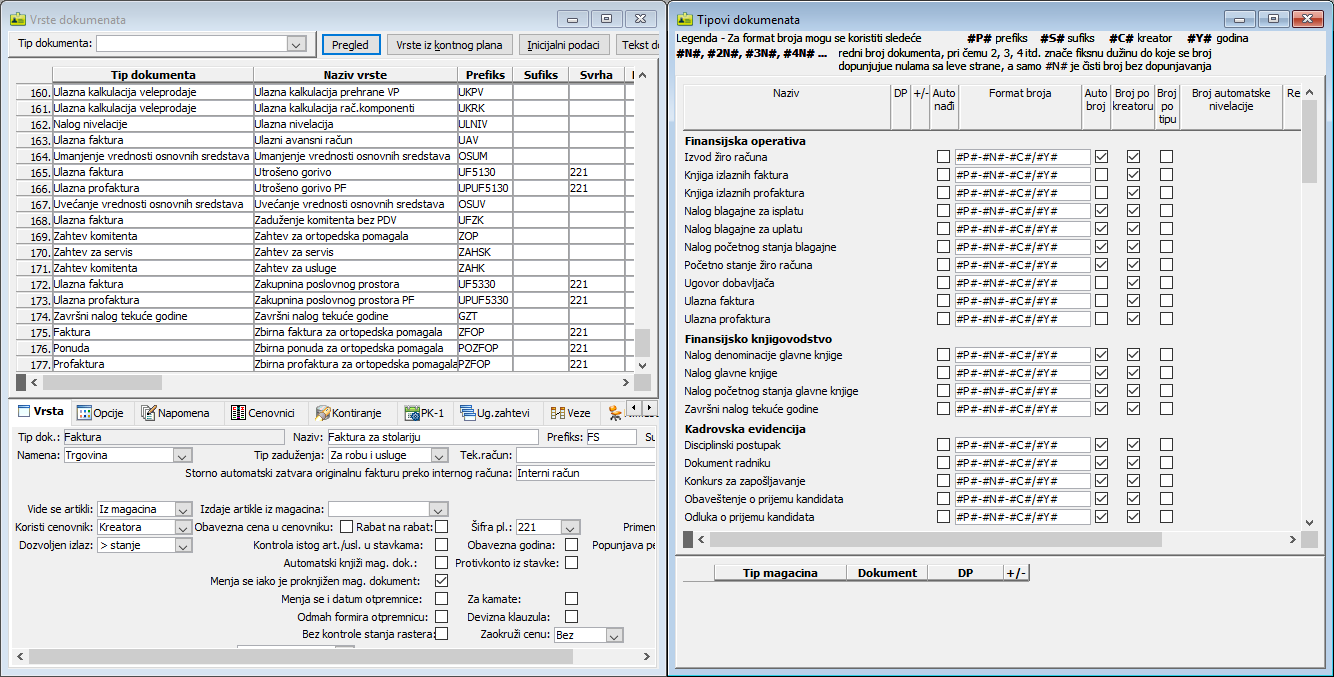
Task: Click the Napomena notepad icon
Action: point(149,413)
